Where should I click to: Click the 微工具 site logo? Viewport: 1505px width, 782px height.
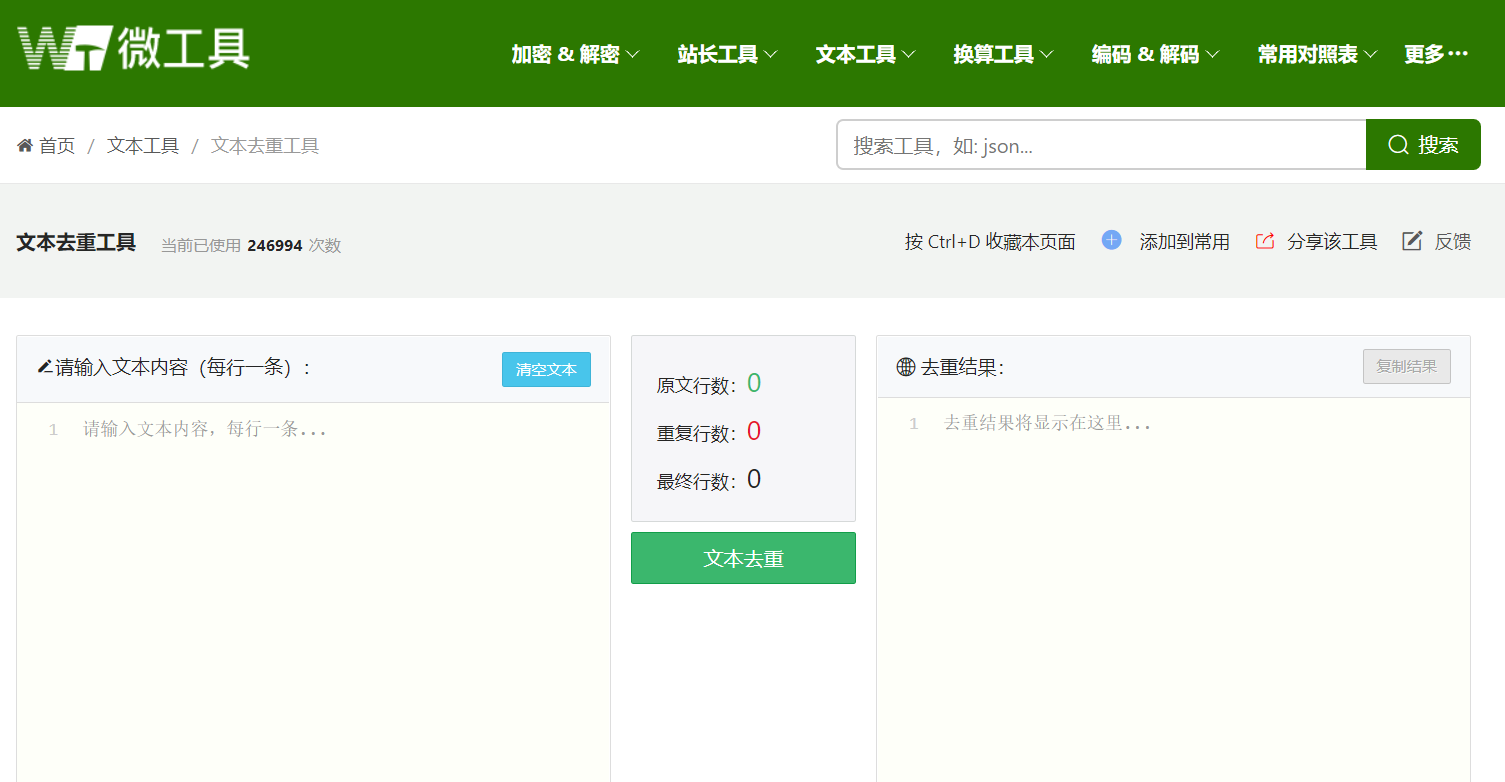[x=133, y=47]
